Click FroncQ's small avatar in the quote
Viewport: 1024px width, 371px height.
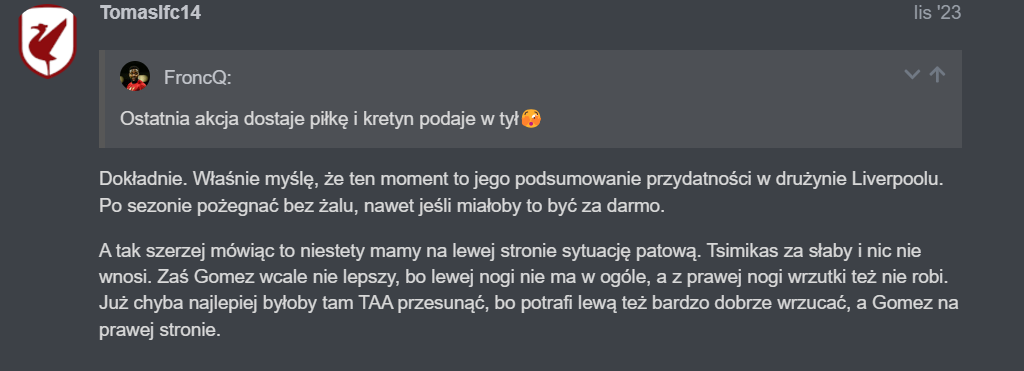(135, 76)
